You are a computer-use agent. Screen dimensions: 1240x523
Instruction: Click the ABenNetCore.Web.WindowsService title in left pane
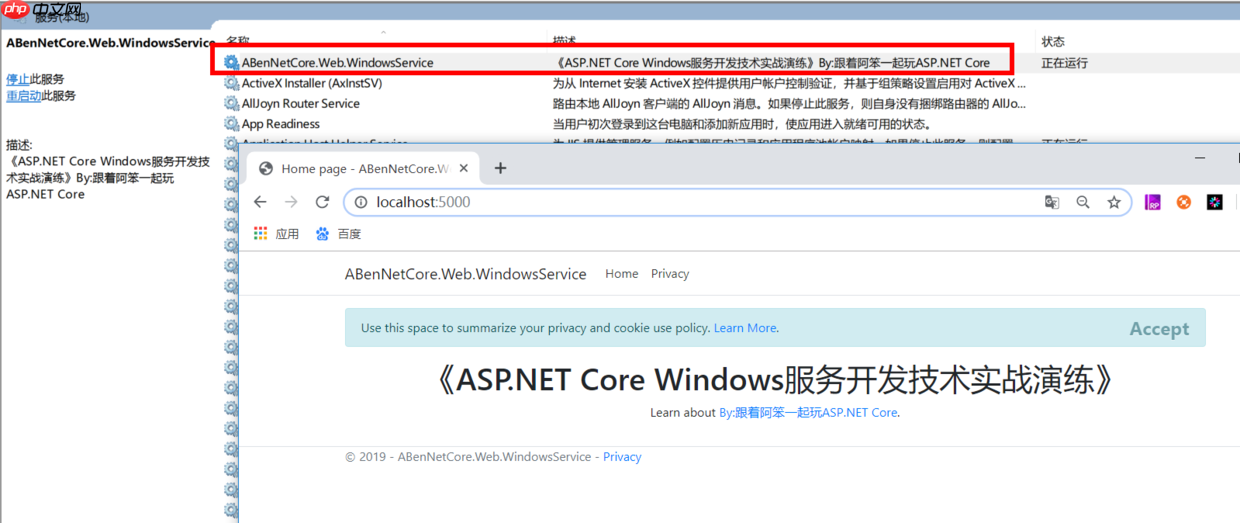(111, 44)
